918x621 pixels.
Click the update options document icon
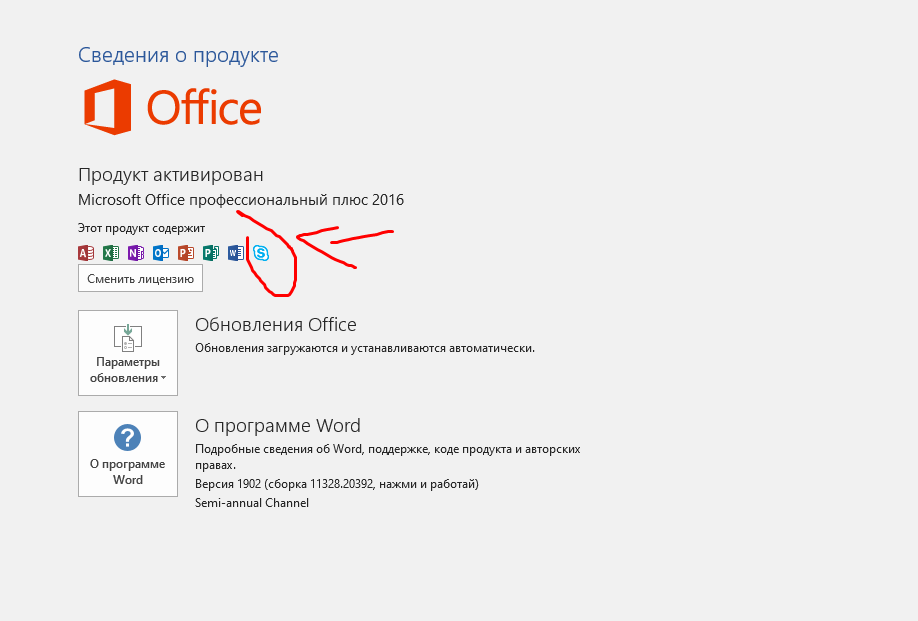128,338
